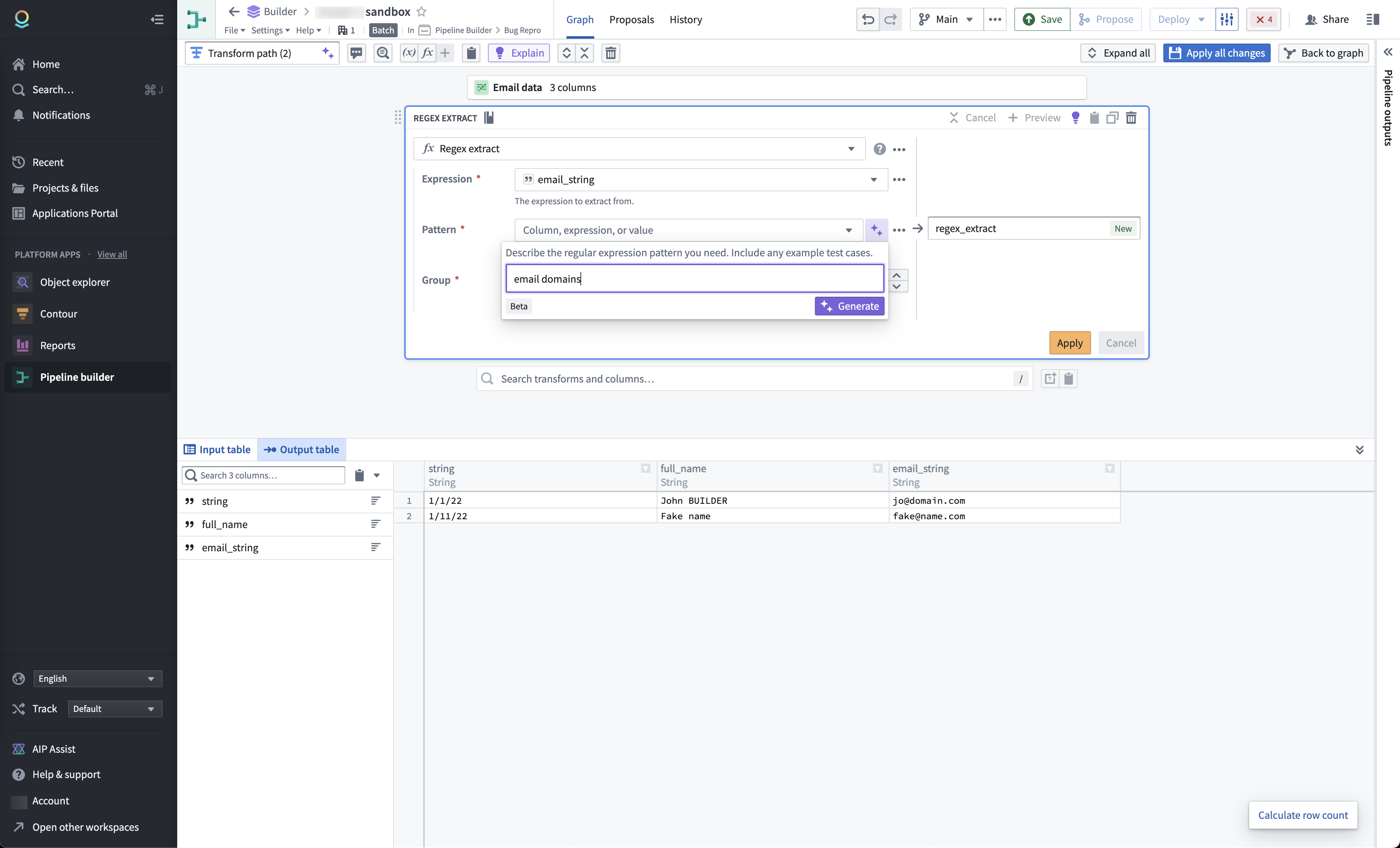Screen dimensions: 1400x848
Task: Duplicate the REGEX EXTRACT transform using copy icon
Action: 1112,117
